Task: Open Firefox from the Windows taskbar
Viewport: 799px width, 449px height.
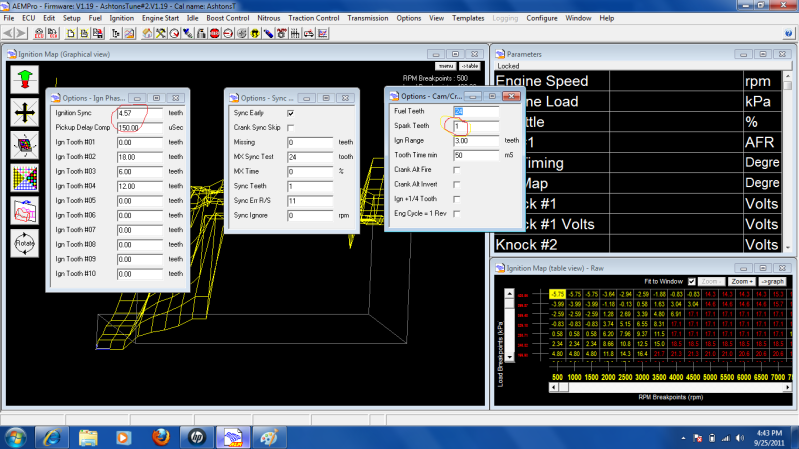Action: [161, 436]
